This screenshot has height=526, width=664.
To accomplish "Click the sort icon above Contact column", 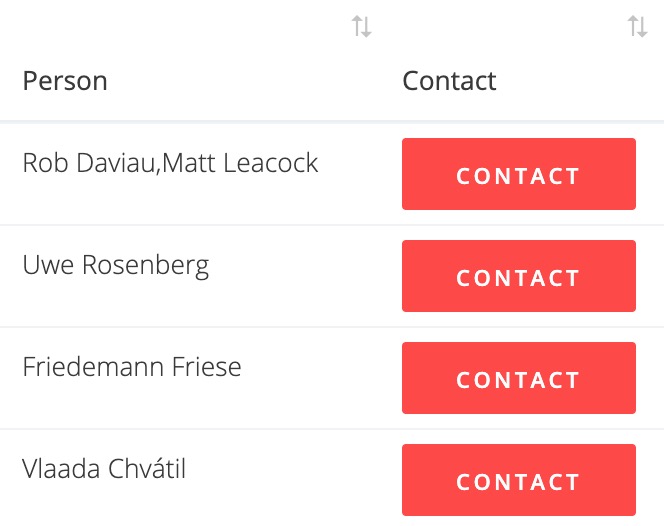I will 637,27.
